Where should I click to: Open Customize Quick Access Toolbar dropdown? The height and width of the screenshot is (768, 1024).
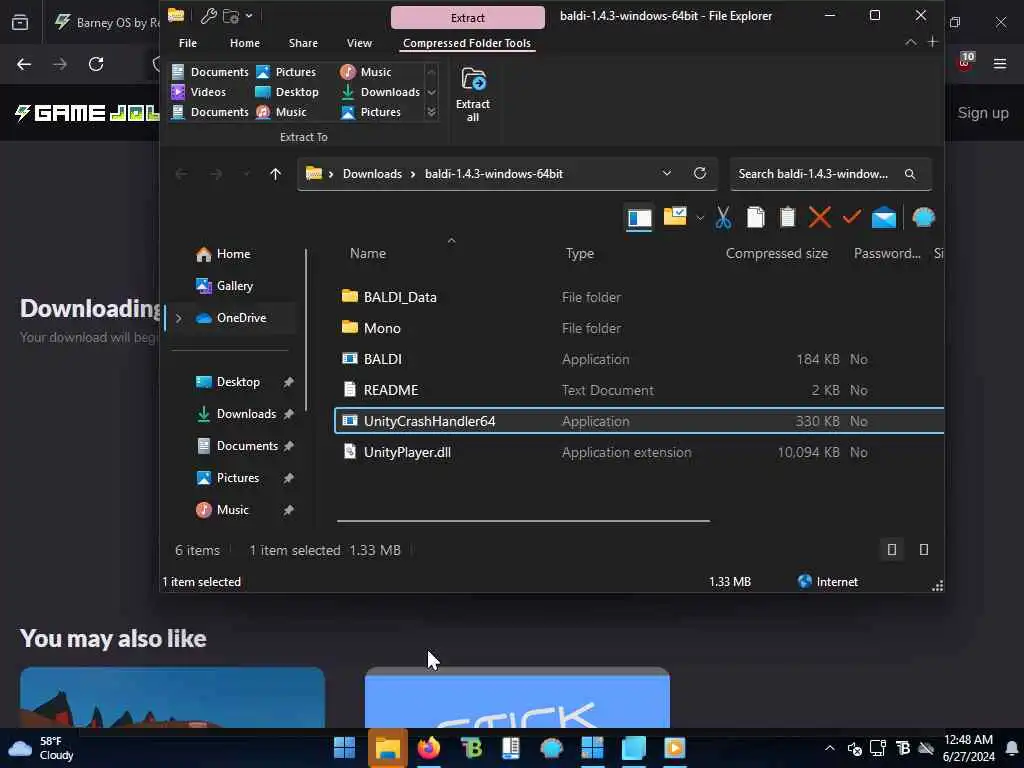pos(249,16)
